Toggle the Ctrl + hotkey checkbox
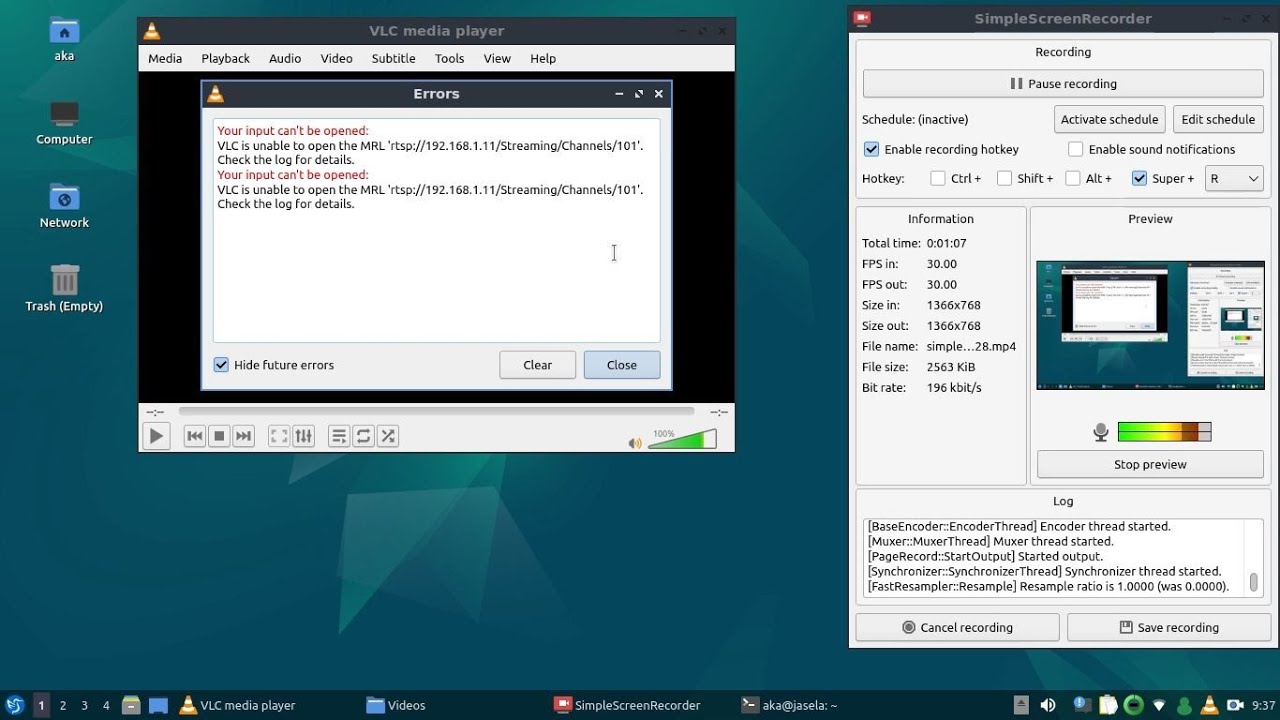Image resolution: width=1280 pixels, height=720 pixels. [x=937, y=178]
